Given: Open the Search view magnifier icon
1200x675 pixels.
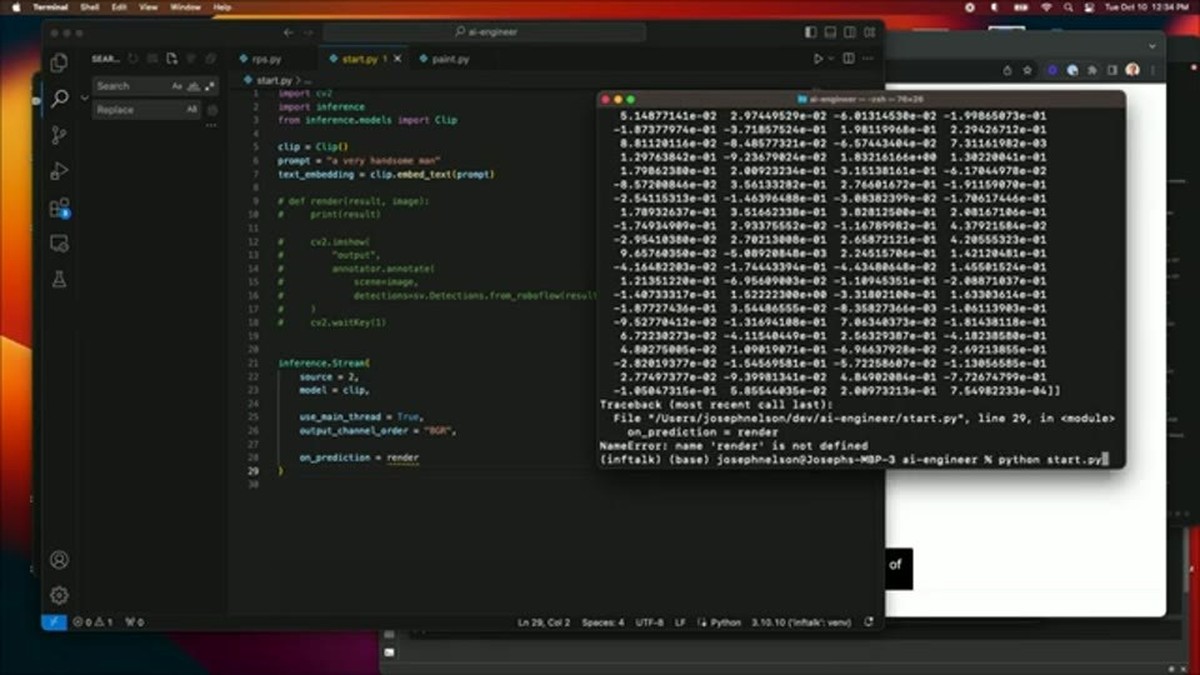Looking at the screenshot, I should click(59, 98).
